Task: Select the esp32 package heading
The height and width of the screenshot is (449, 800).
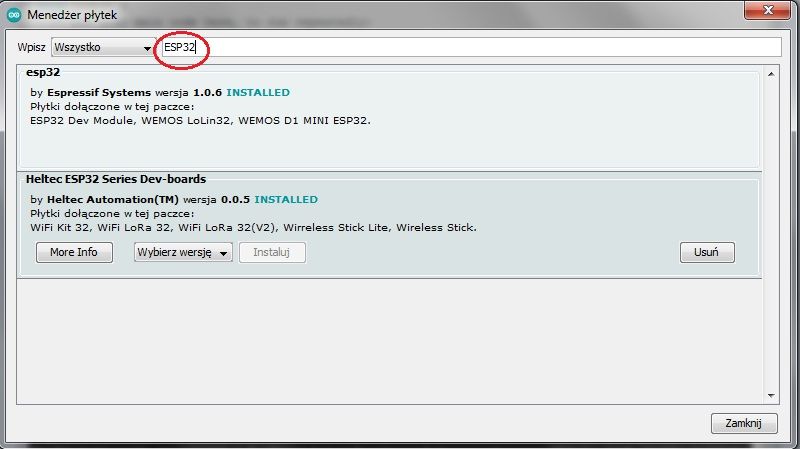Action: pyautogui.click(x=43, y=72)
